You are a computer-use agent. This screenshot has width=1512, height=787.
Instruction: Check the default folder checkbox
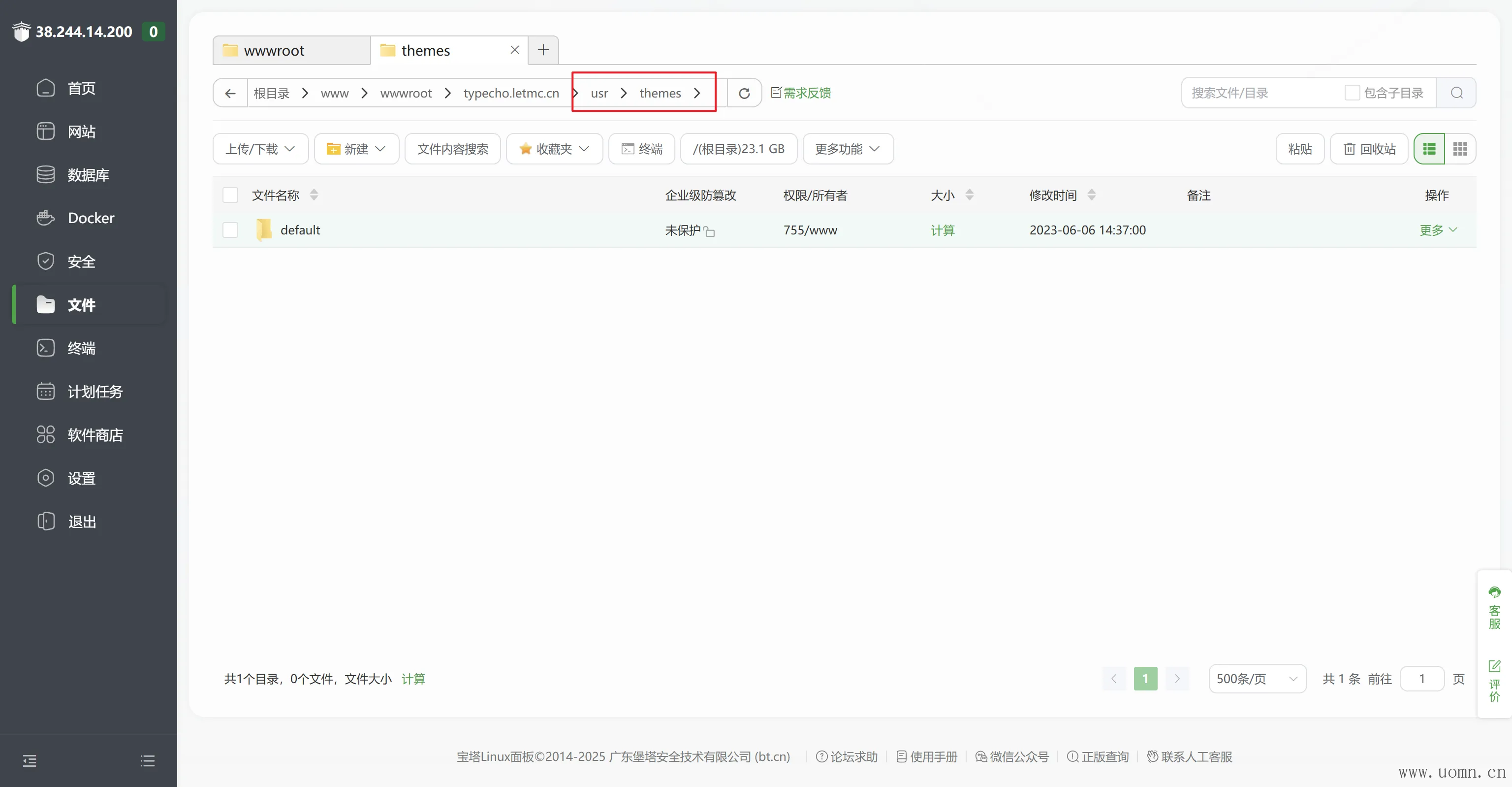230,230
